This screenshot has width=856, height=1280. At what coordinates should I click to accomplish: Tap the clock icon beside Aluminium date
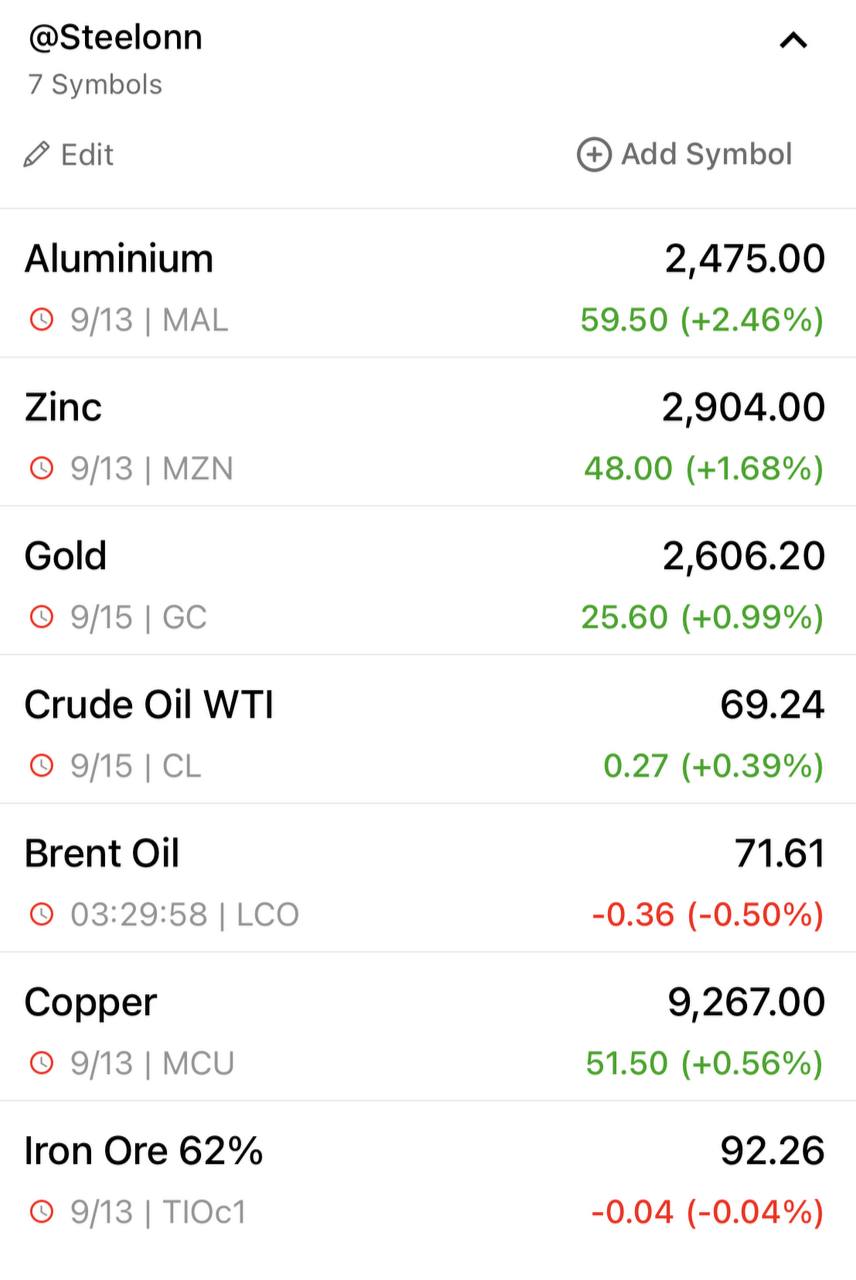[x=41, y=320]
